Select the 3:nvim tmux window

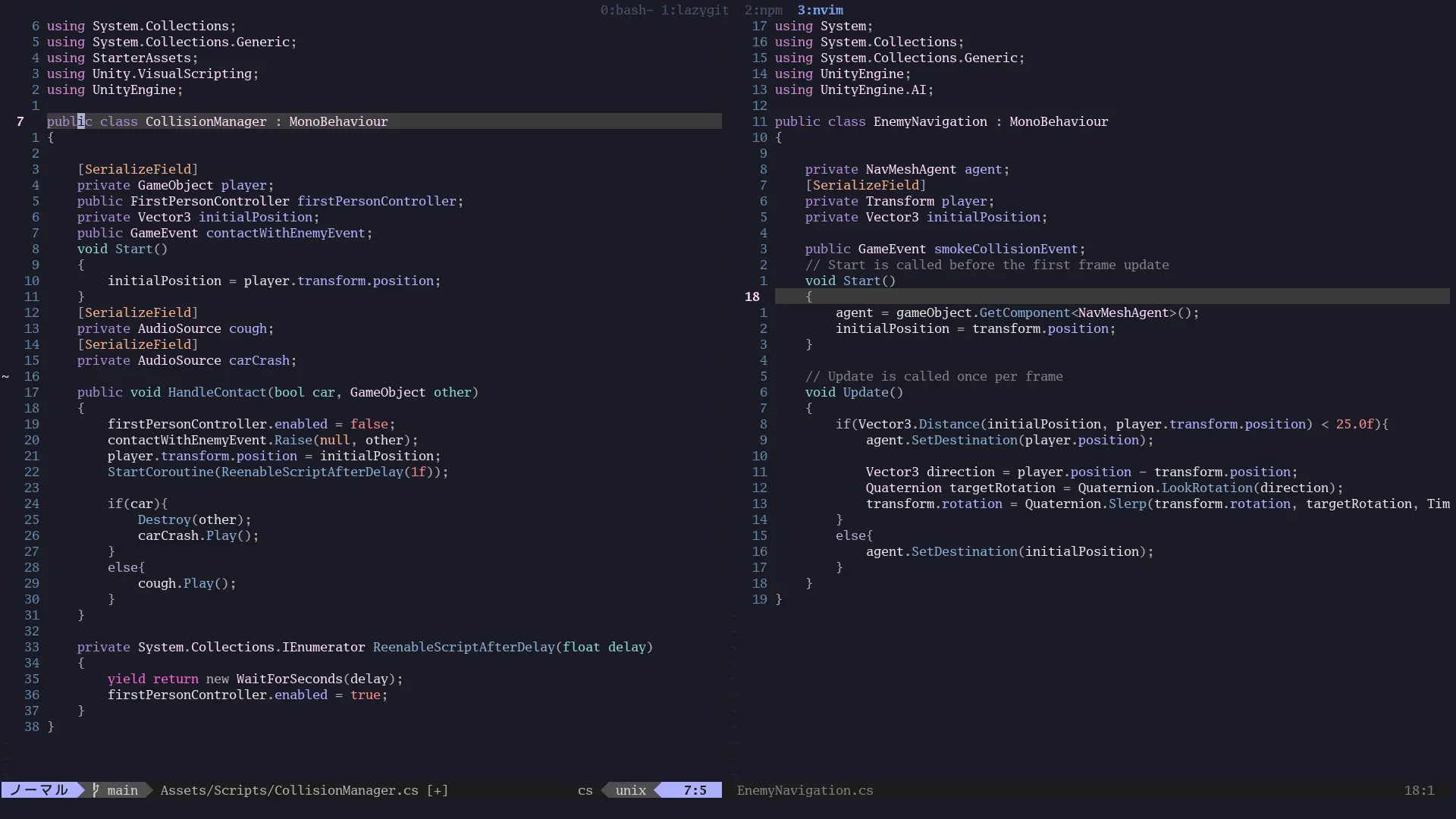click(820, 10)
